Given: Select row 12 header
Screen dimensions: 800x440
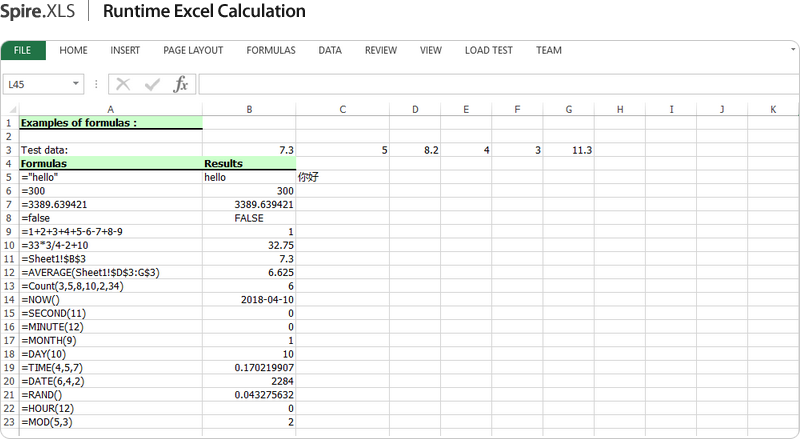Looking at the screenshot, I should pyautogui.click(x=9, y=272).
